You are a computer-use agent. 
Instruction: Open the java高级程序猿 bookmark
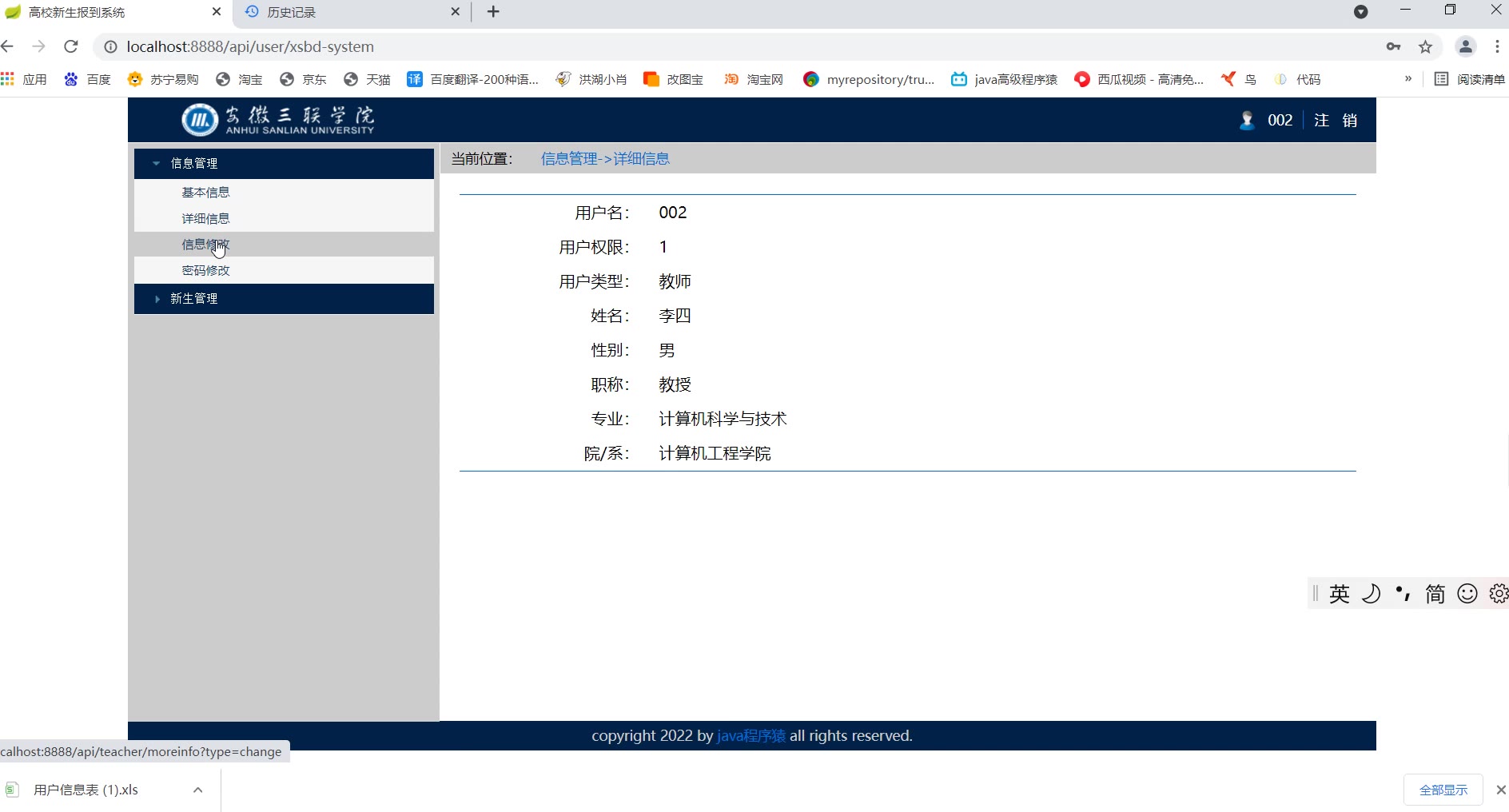(x=1004, y=79)
